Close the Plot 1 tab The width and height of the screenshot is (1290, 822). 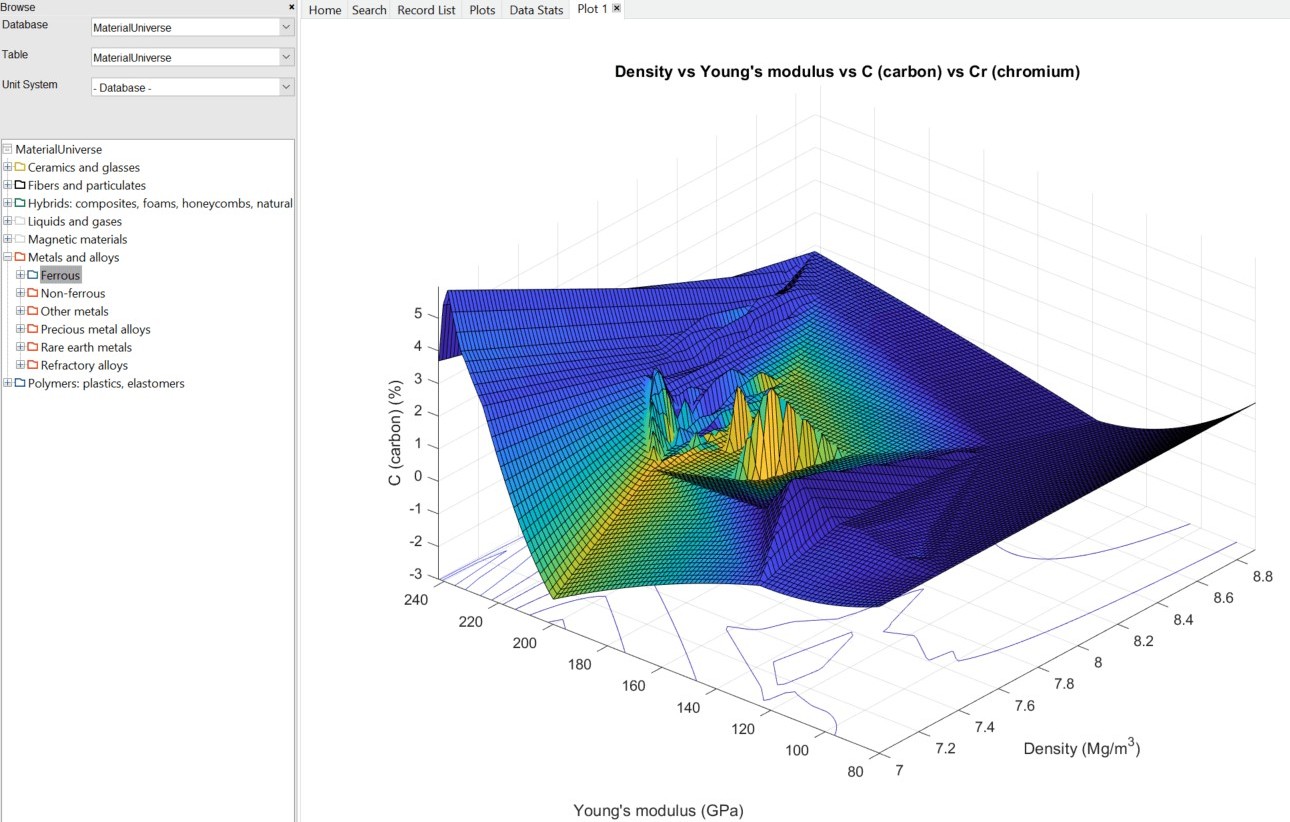tap(616, 9)
